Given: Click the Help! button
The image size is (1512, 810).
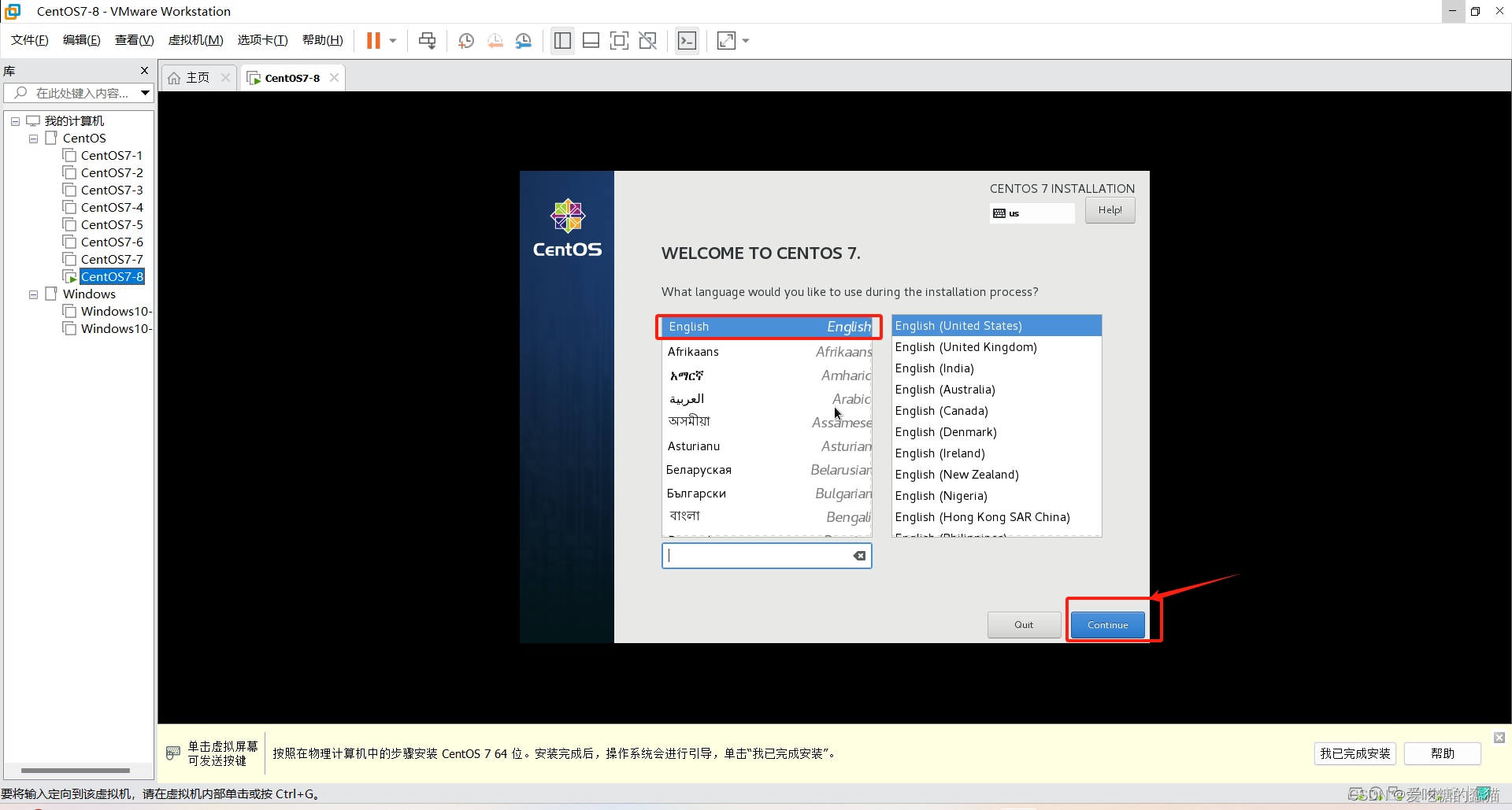Looking at the screenshot, I should pos(1110,210).
